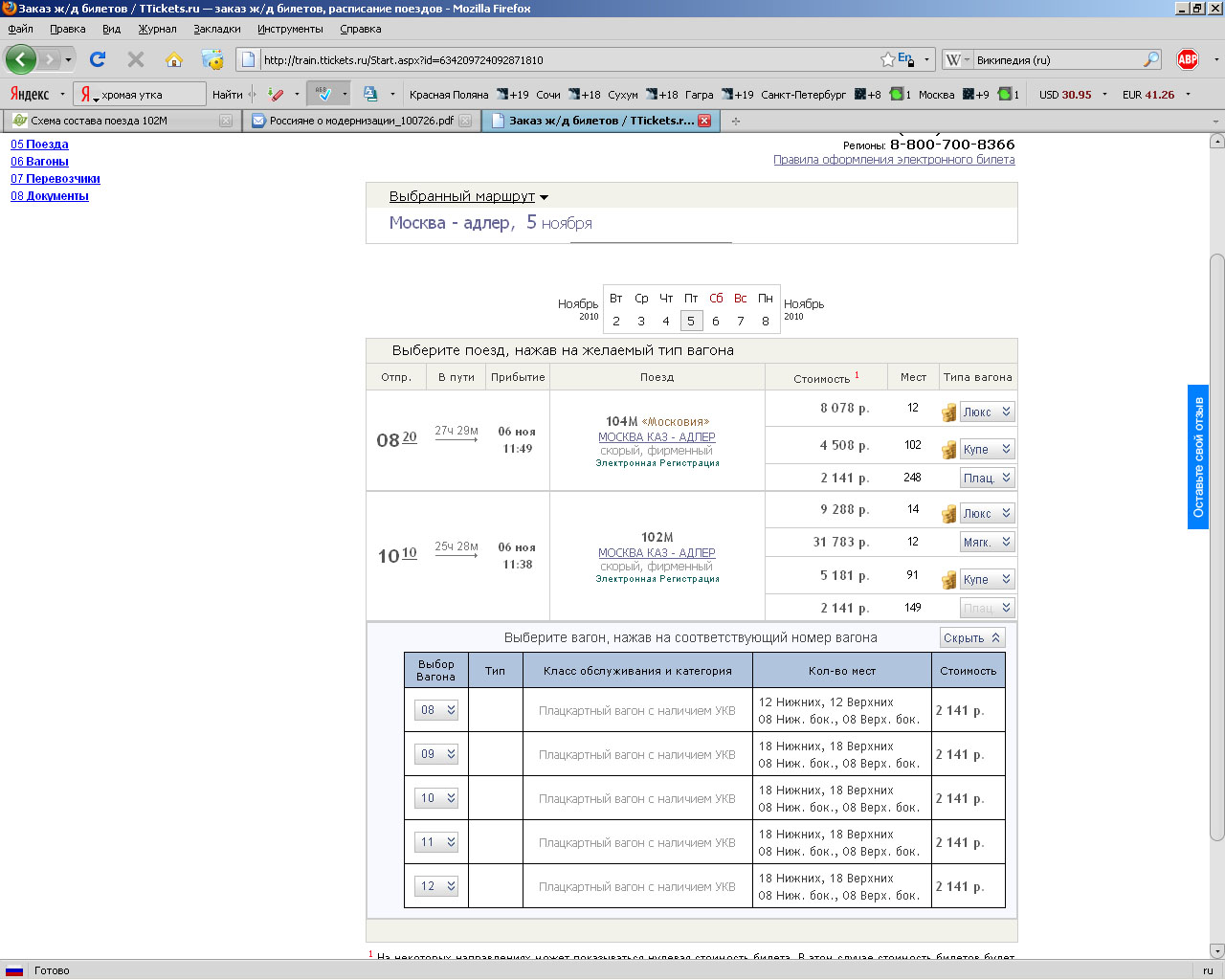Expand wagon number 08 selector

pos(436,710)
